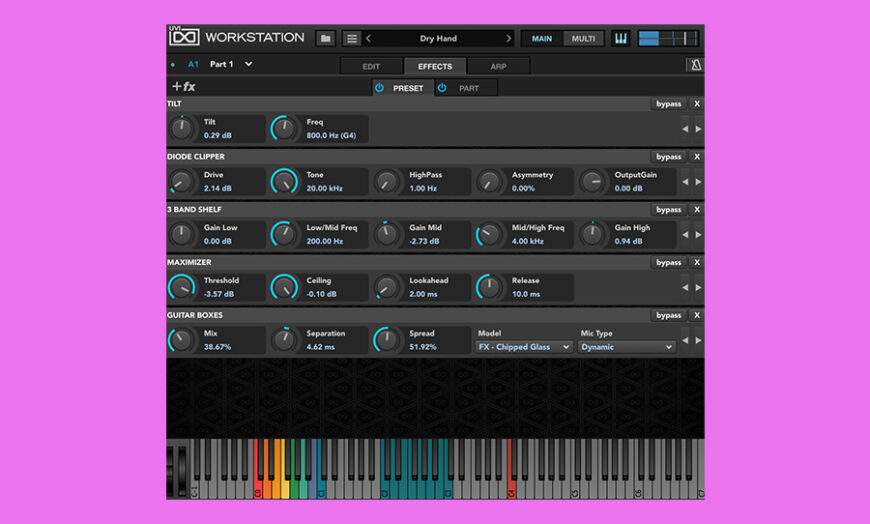The height and width of the screenshot is (524, 870).
Task: Click the 200.00 Hz Low/Mid Freq value
Action: (x=325, y=241)
